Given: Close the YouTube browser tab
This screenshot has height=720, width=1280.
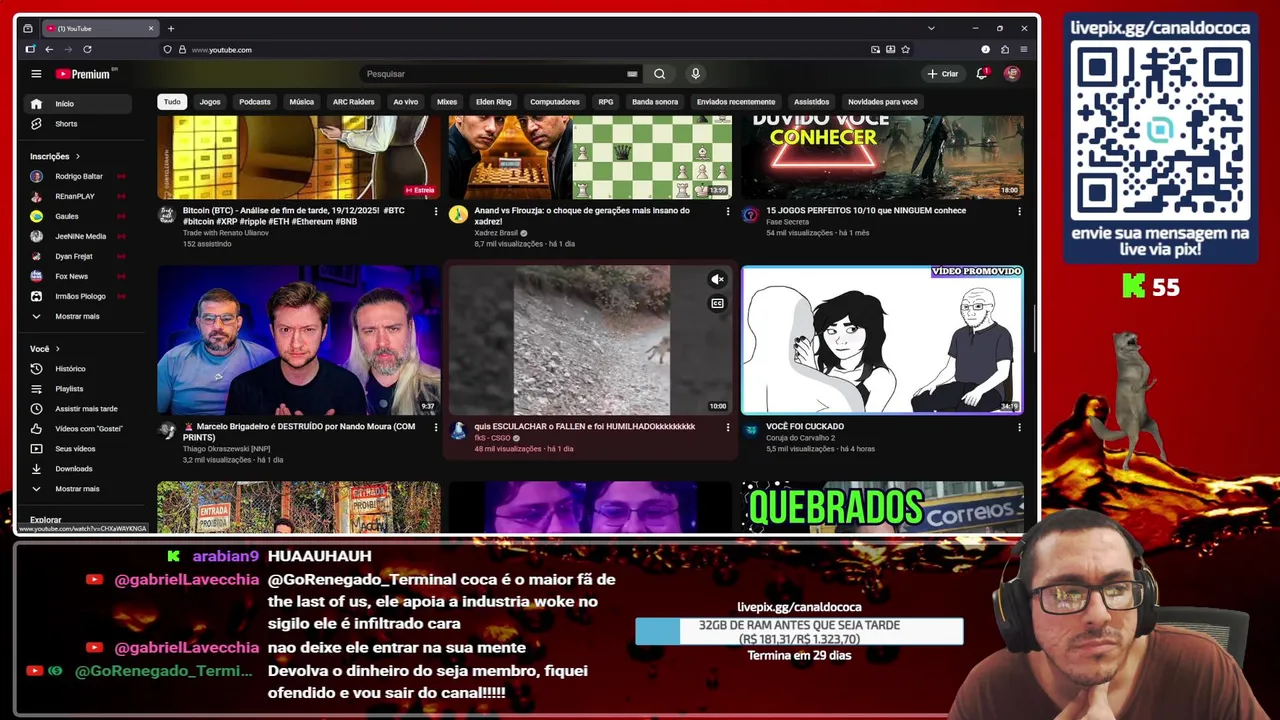Looking at the screenshot, I should tap(151, 28).
